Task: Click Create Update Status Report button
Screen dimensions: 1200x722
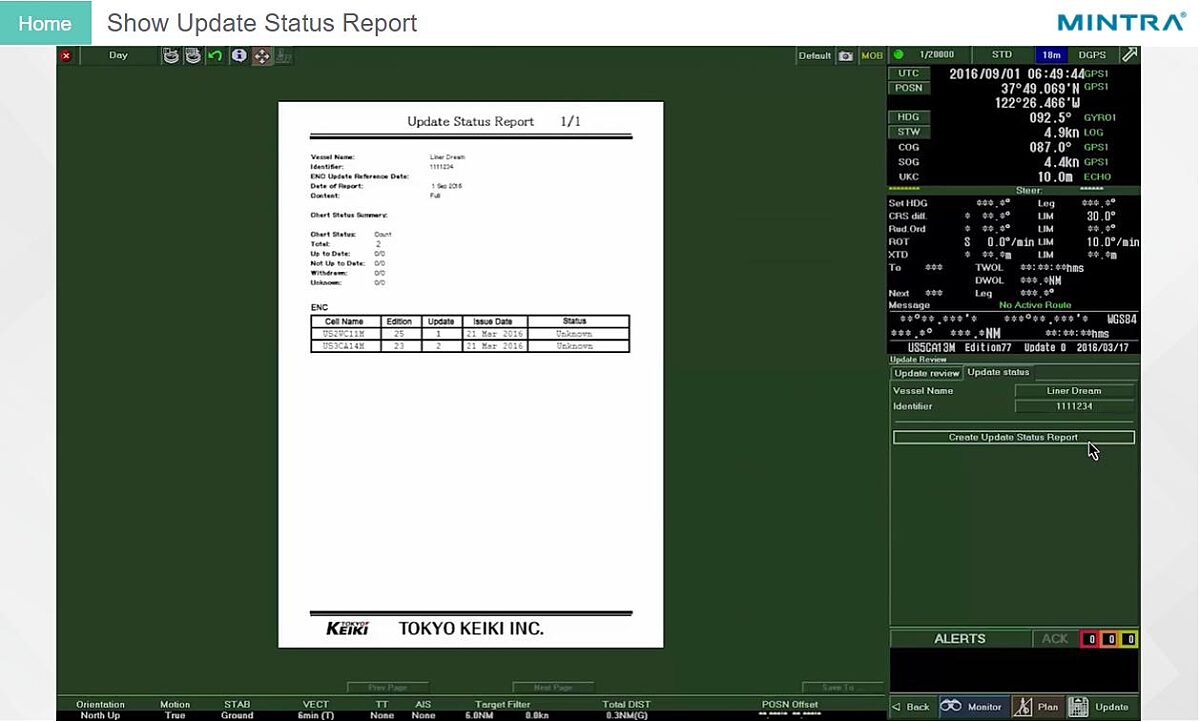Action: tap(1013, 437)
